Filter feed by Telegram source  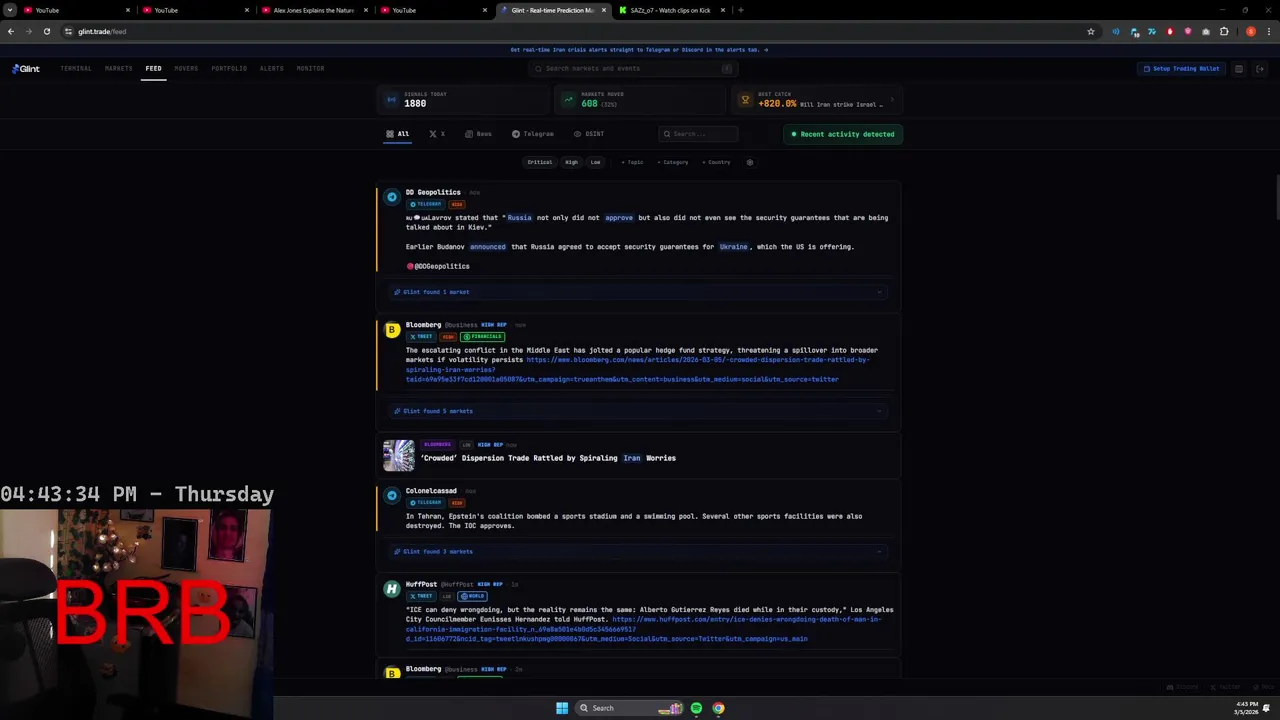(x=533, y=134)
